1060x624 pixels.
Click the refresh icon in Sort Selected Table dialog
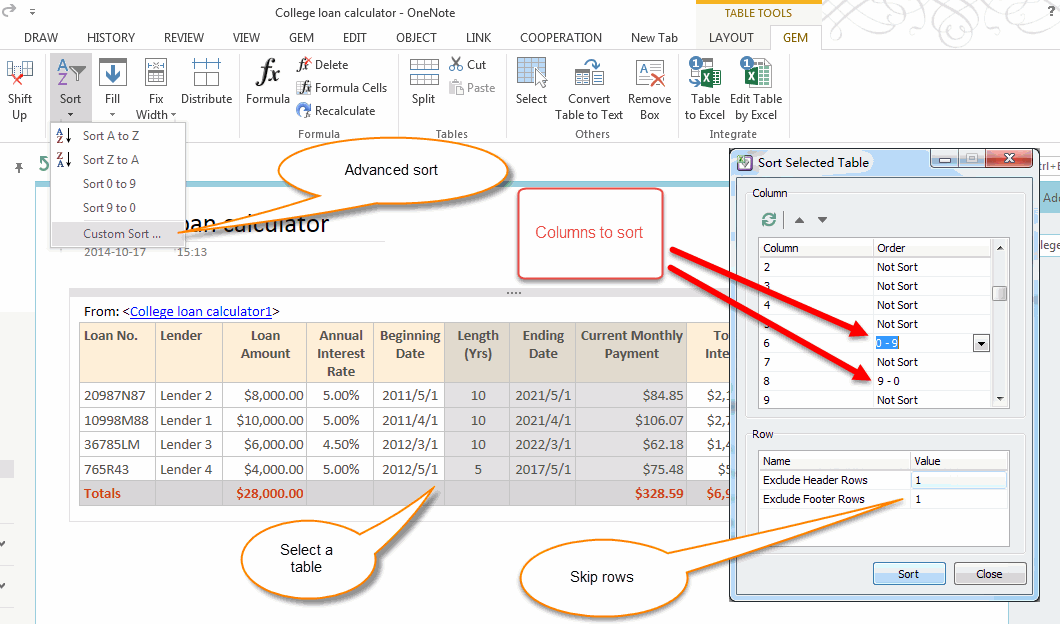[x=768, y=219]
